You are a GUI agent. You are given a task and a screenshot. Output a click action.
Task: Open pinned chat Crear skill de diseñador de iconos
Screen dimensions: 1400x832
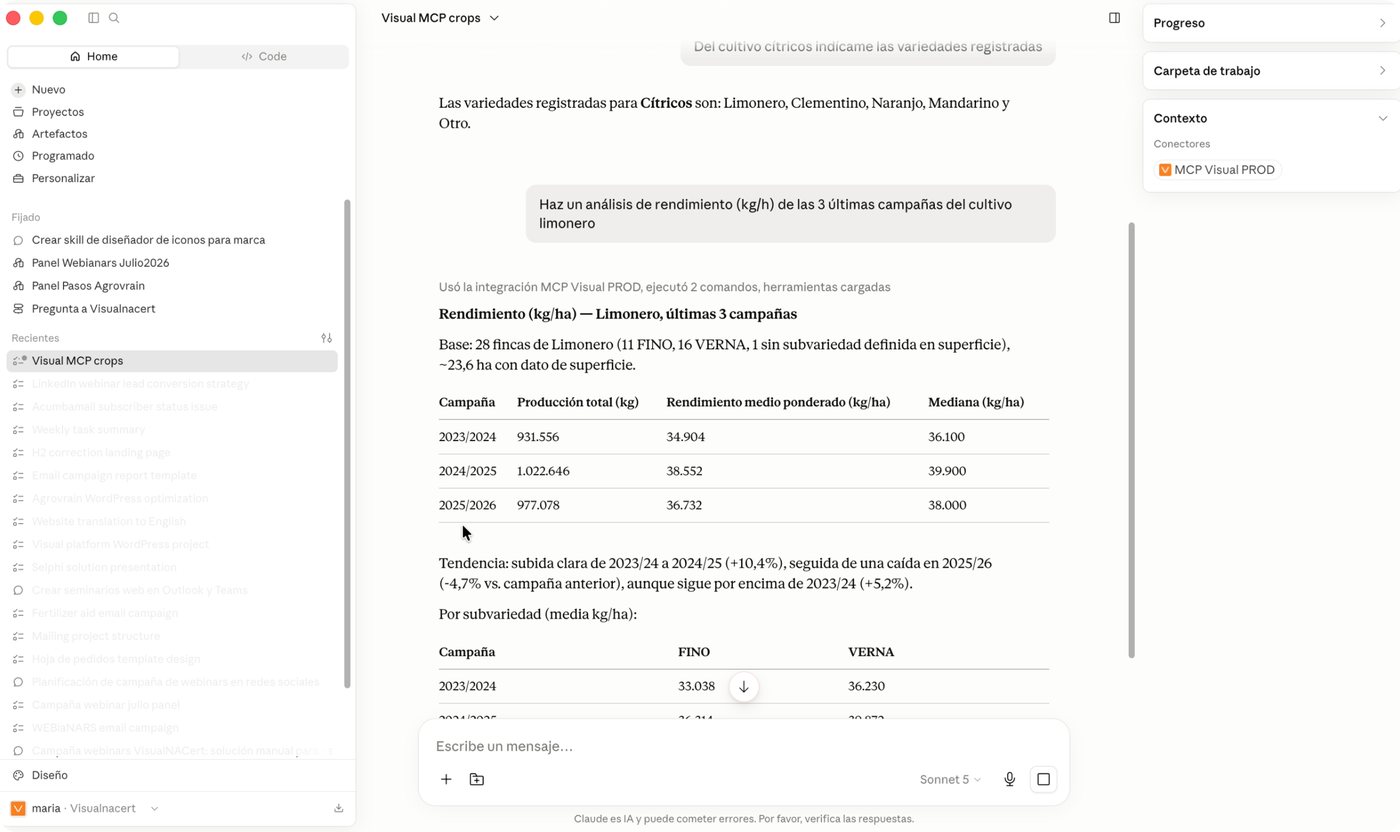tap(148, 240)
